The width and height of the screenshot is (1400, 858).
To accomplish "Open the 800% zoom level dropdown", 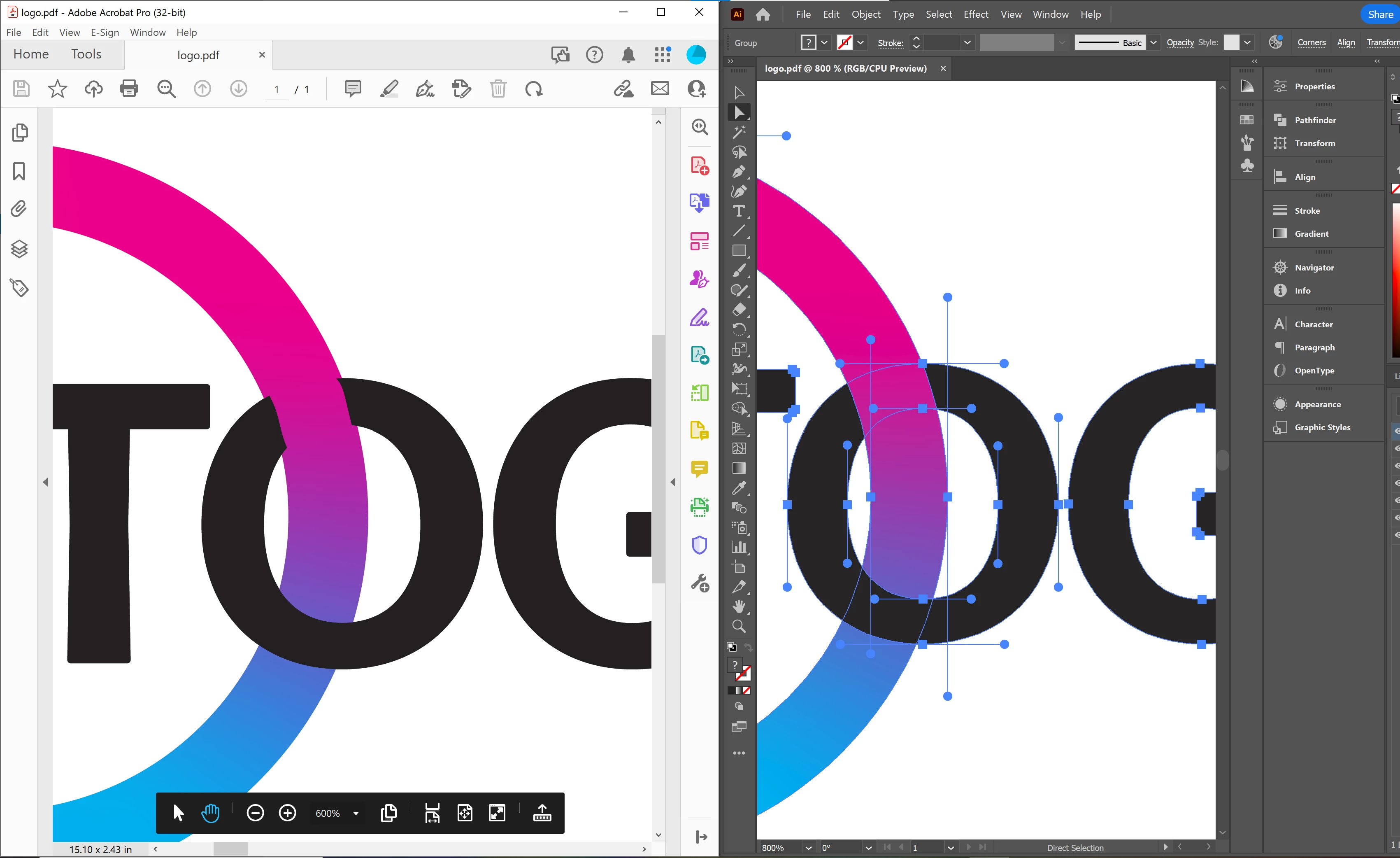I will point(809,848).
